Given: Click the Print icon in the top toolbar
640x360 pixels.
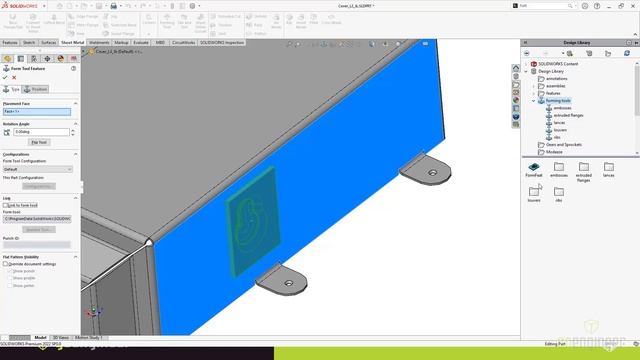Looking at the screenshot, I should 114,6.
